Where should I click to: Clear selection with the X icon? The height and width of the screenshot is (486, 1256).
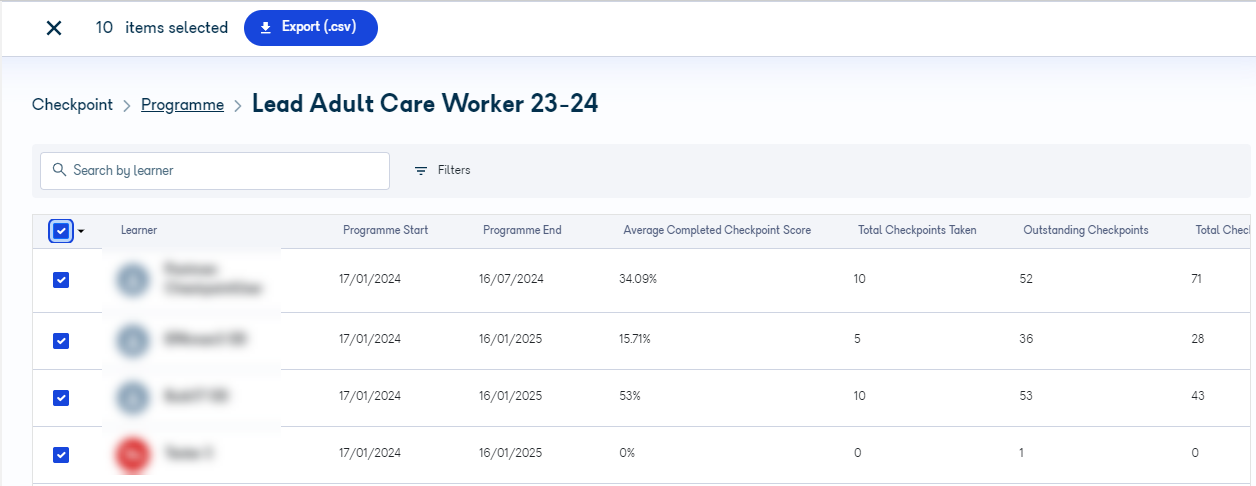pyautogui.click(x=54, y=28)
